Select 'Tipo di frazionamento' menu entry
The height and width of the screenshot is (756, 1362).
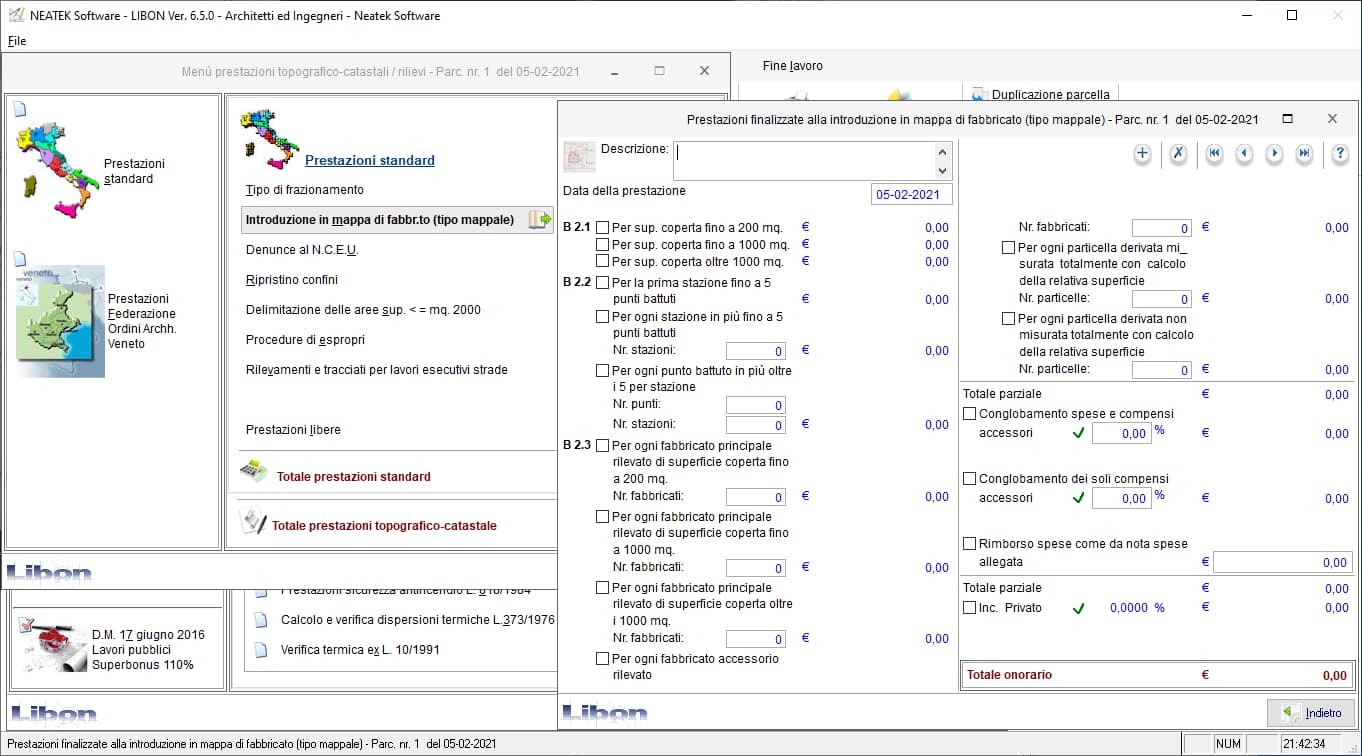click(305, 190)
